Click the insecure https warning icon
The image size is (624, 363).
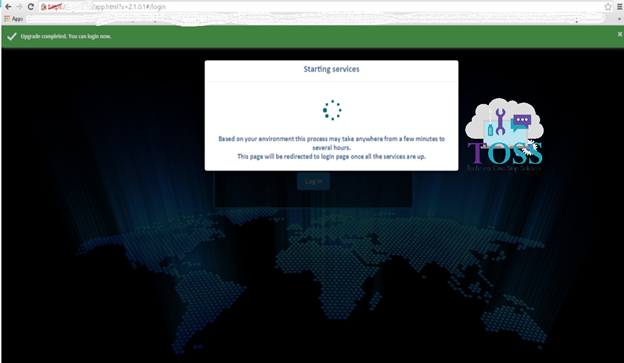pos(44,7)
